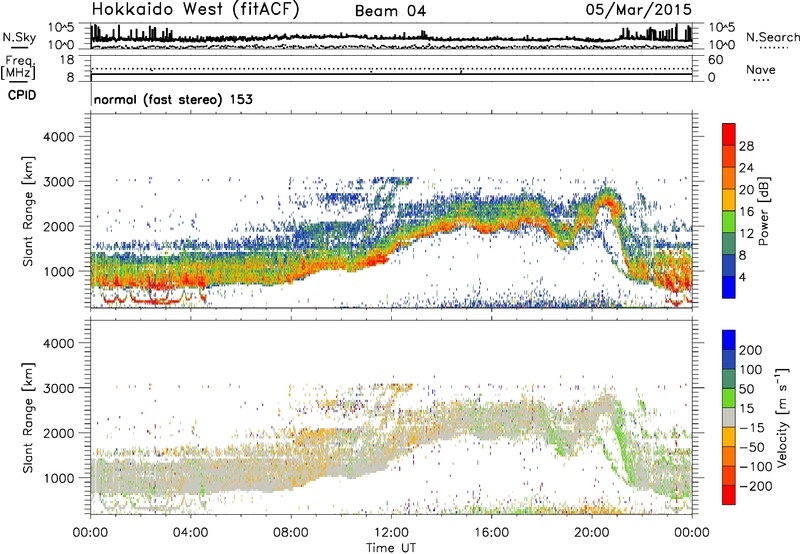Viewport: 800px width, 554px height.
Task: Click the '16:00' time axis label
Action: [x=491, y=533]
